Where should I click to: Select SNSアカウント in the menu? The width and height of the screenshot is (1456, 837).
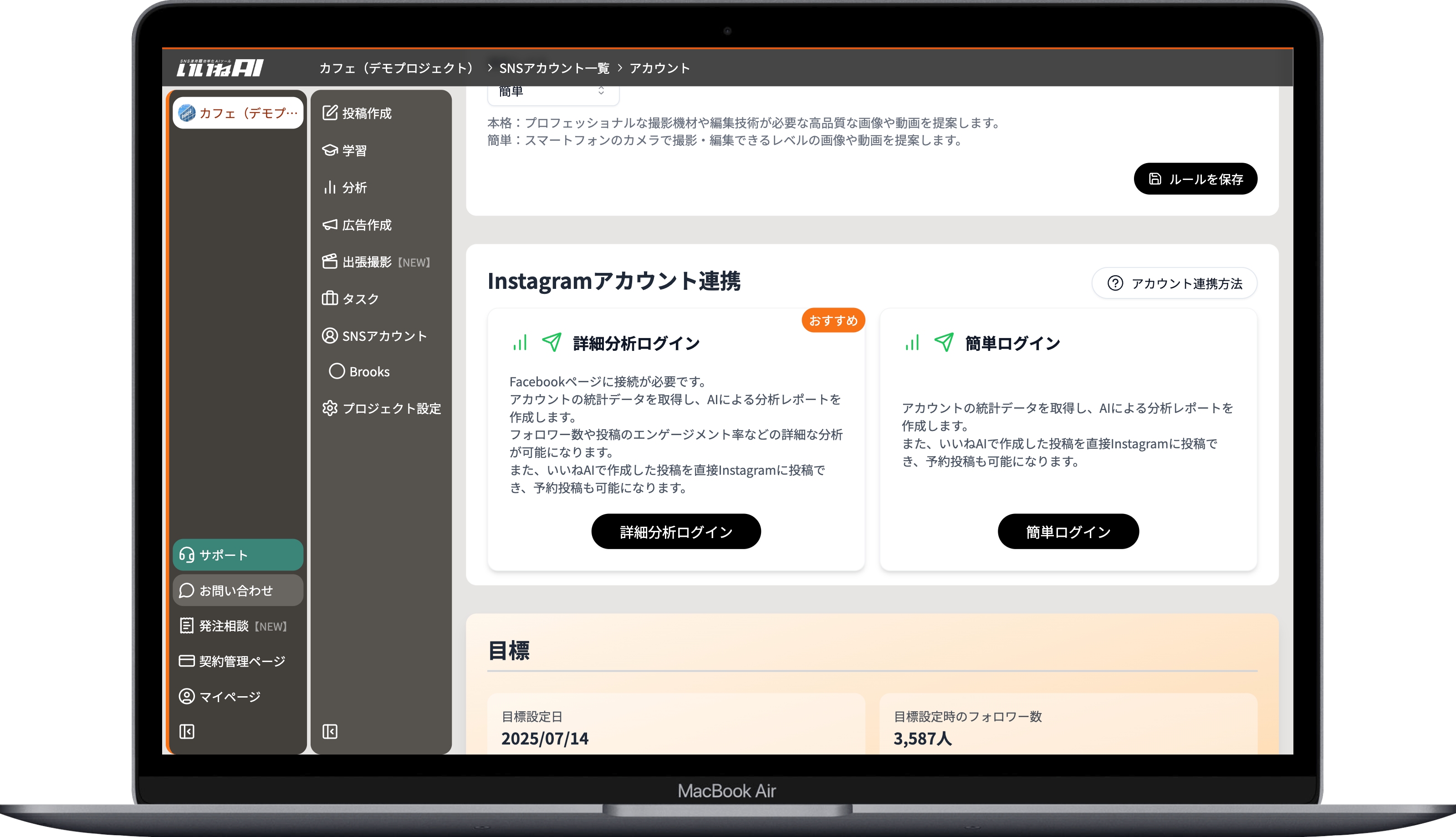coord(380,336)
